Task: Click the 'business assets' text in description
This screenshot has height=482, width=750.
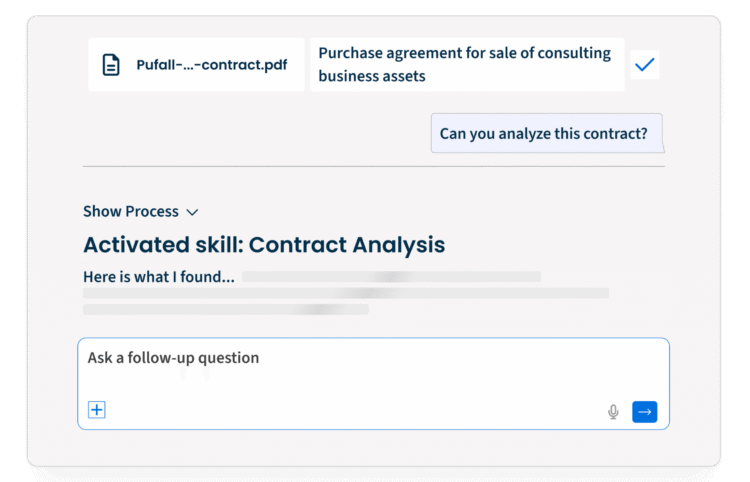Action: click(372, 76)
